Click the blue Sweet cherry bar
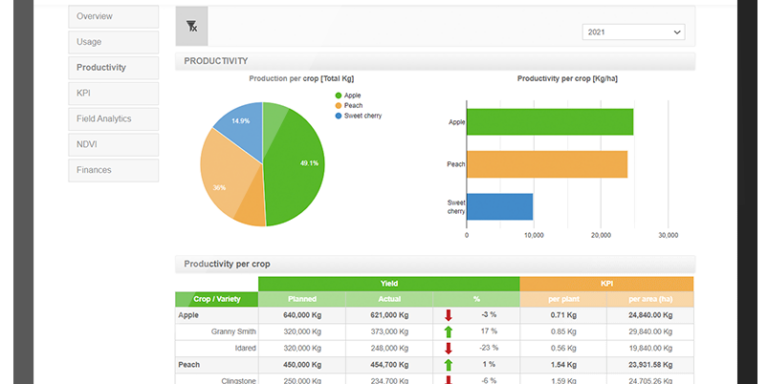The width and height of the screenshot is (768, 384). click(x=500, y=207)
